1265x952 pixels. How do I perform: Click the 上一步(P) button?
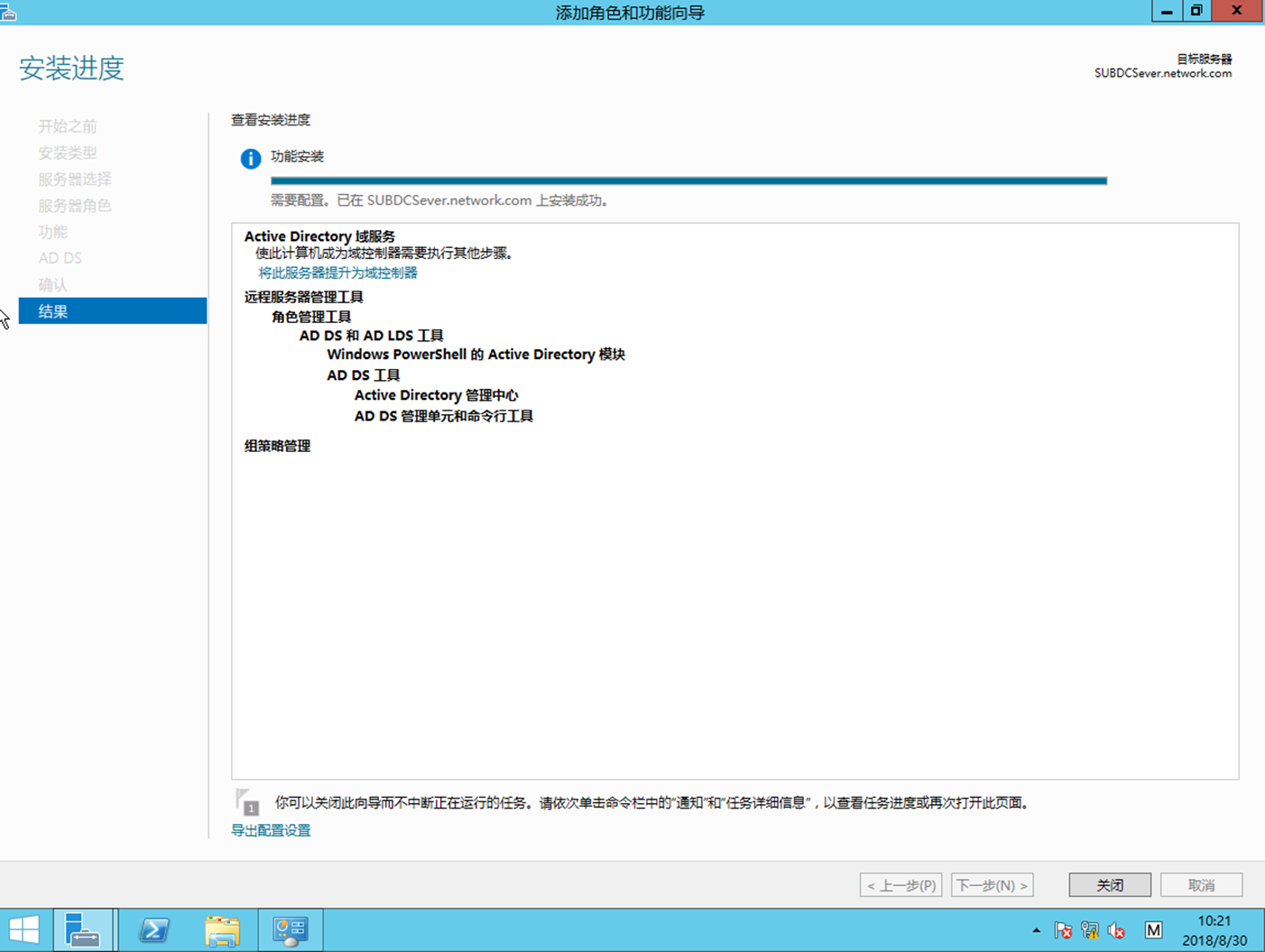point(901,885)
